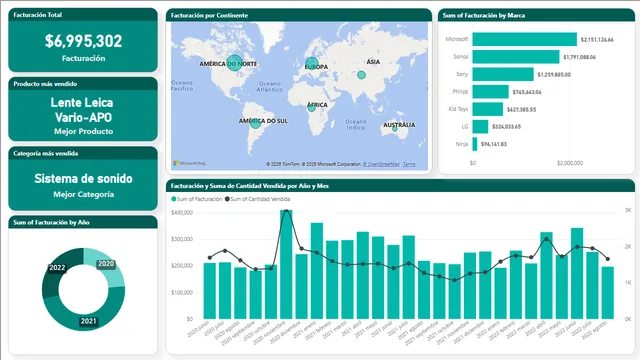Click the Sum of Cantidad Vendida legend marker
The height and width of the screenshot is (360, 640).
coord(227,199)
